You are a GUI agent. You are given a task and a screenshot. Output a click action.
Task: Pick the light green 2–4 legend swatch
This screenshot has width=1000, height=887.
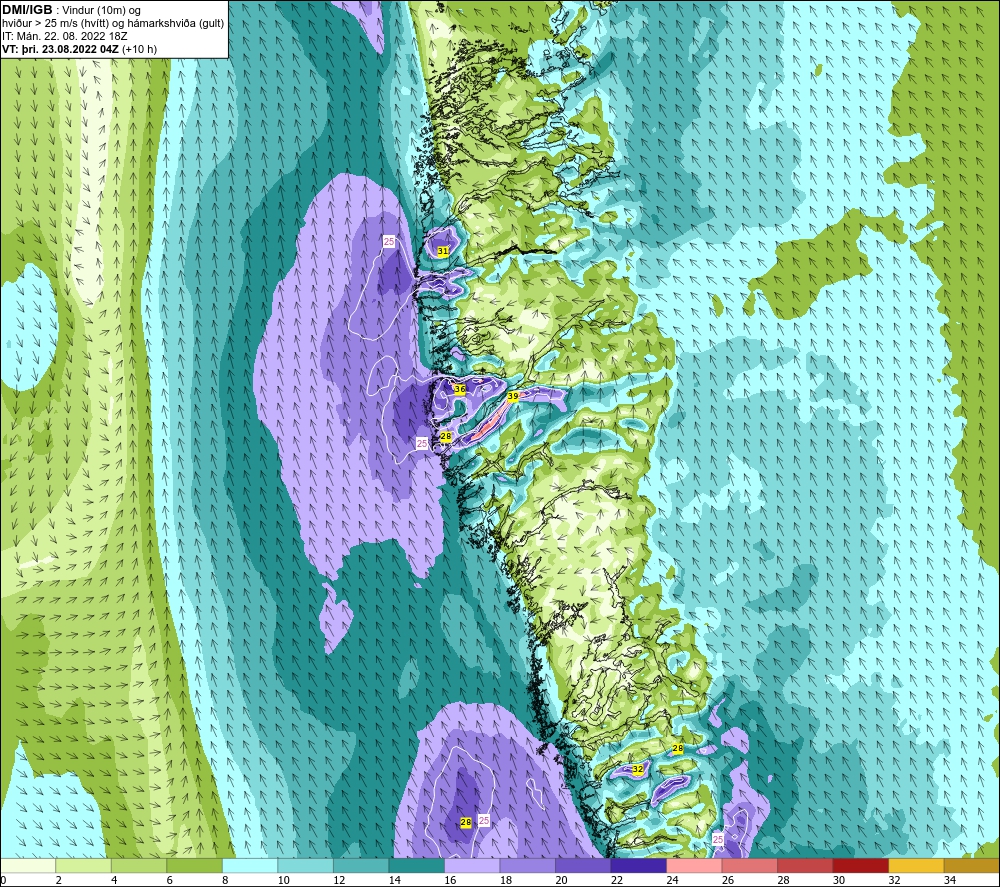[84, 866]
